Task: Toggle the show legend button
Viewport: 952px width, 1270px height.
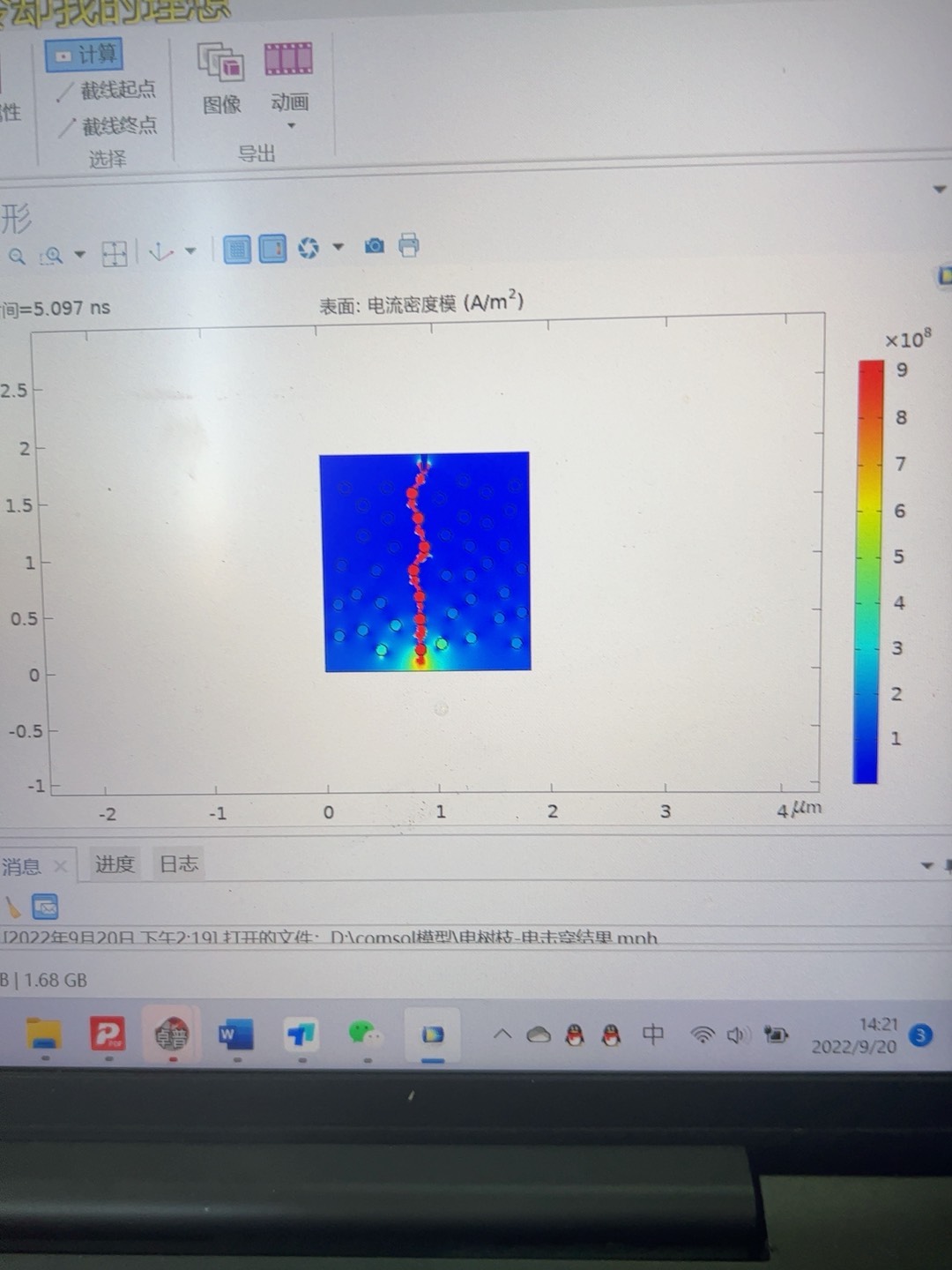Action: pyautogui.click(x=272, y=249)
